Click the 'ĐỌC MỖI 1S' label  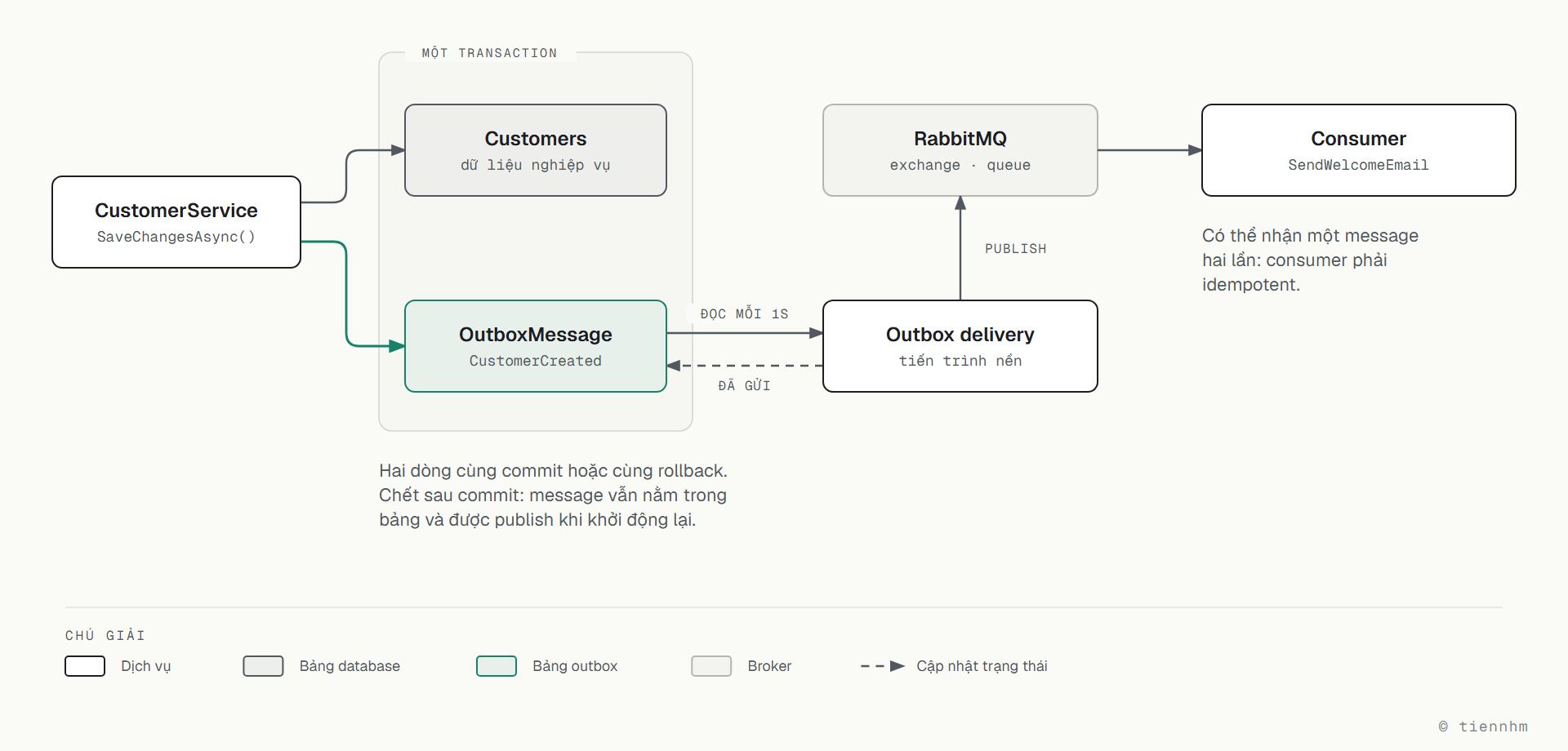[744, 314]
